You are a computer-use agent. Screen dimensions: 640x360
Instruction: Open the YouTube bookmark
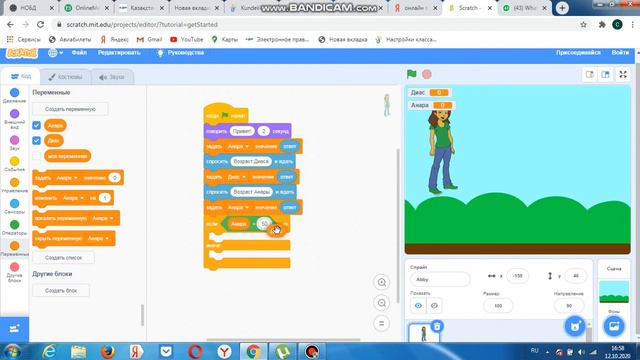(x=187, y=39)
